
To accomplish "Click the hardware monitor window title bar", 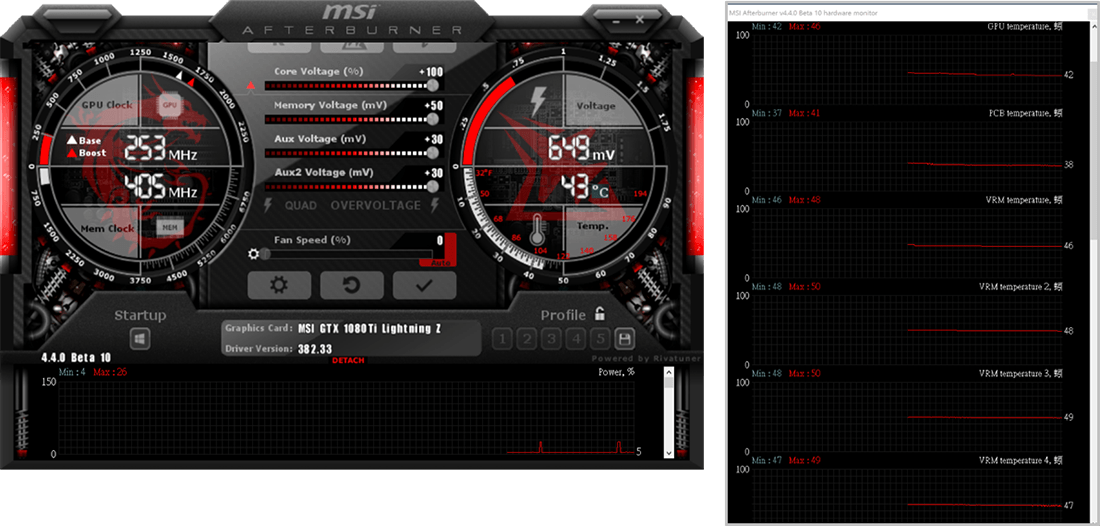I will pyautogui.click(x=913, y=13).
